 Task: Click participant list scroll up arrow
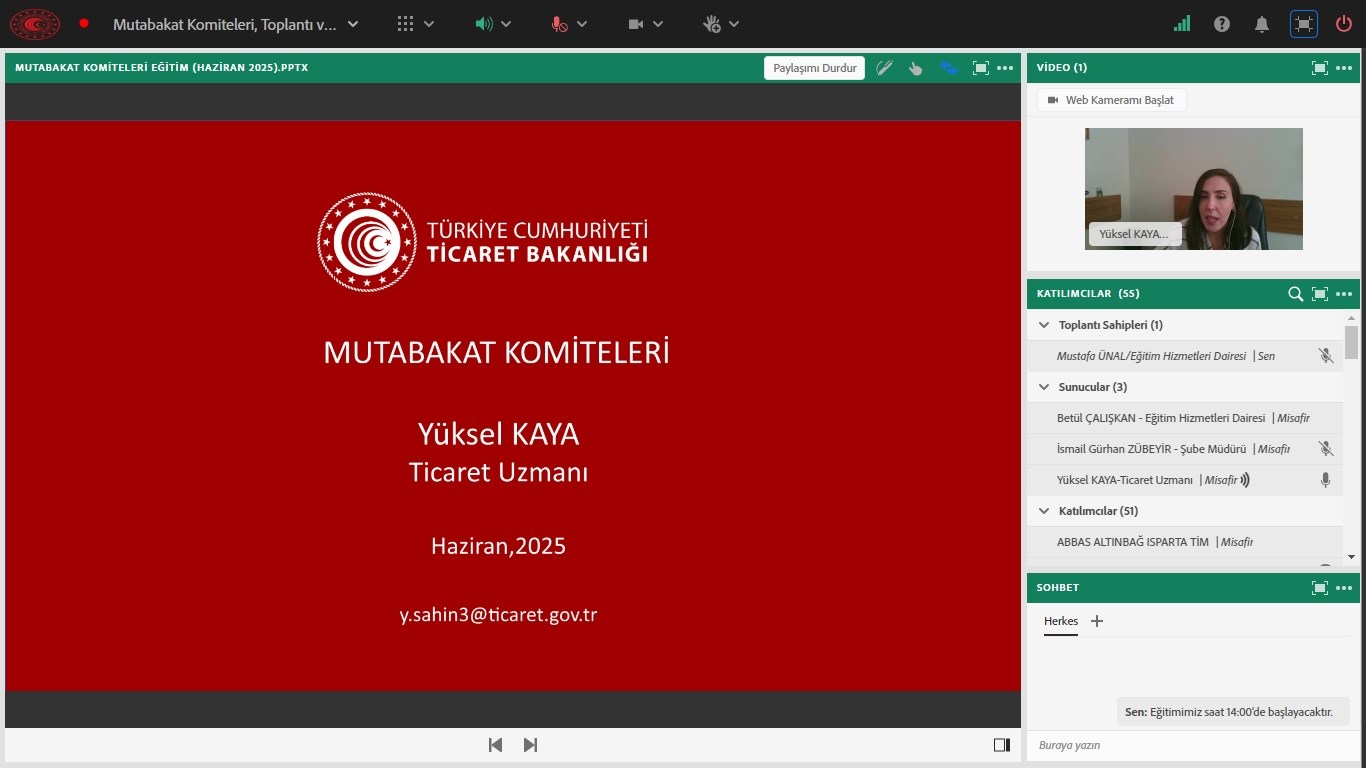[1351, 317]
